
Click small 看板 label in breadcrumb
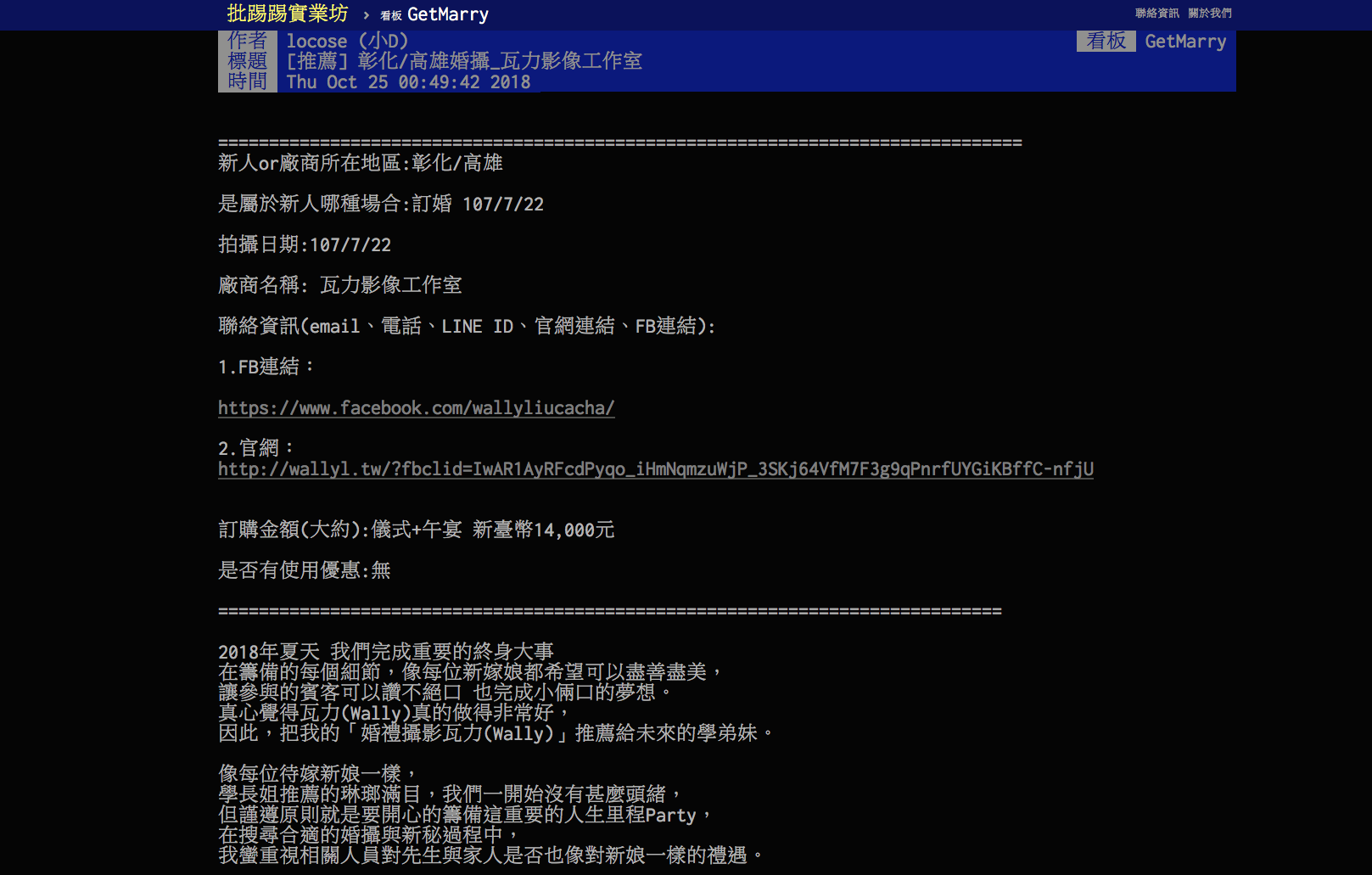[391, 15]
